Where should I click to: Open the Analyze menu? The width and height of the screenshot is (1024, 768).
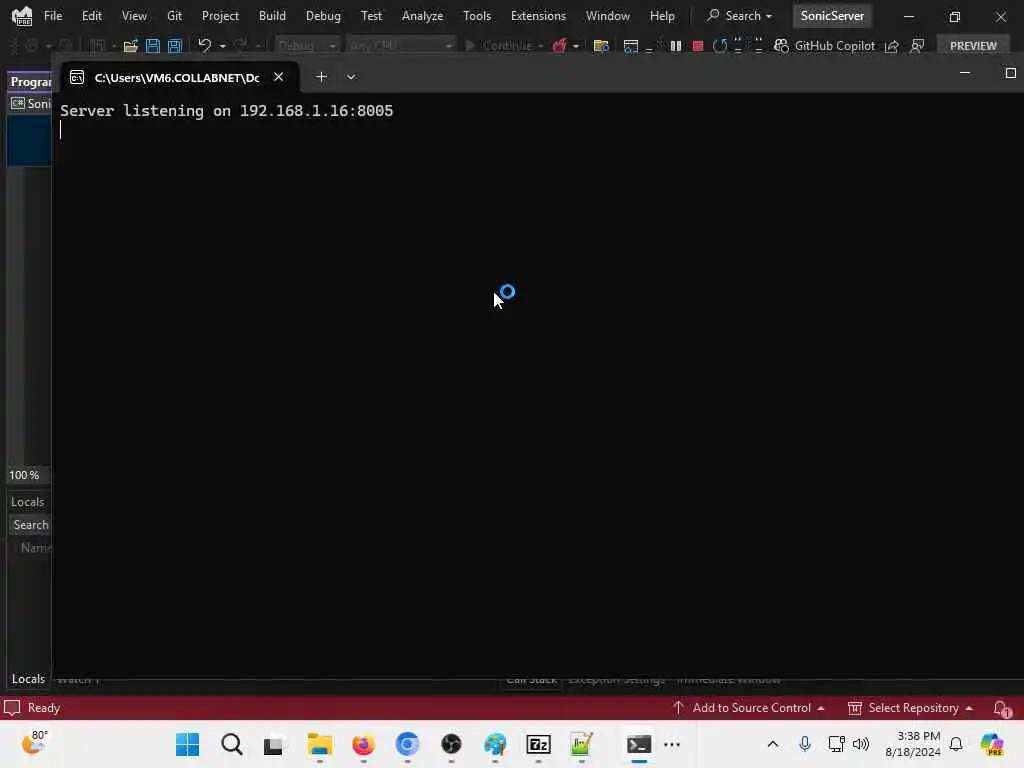(423, 16)
